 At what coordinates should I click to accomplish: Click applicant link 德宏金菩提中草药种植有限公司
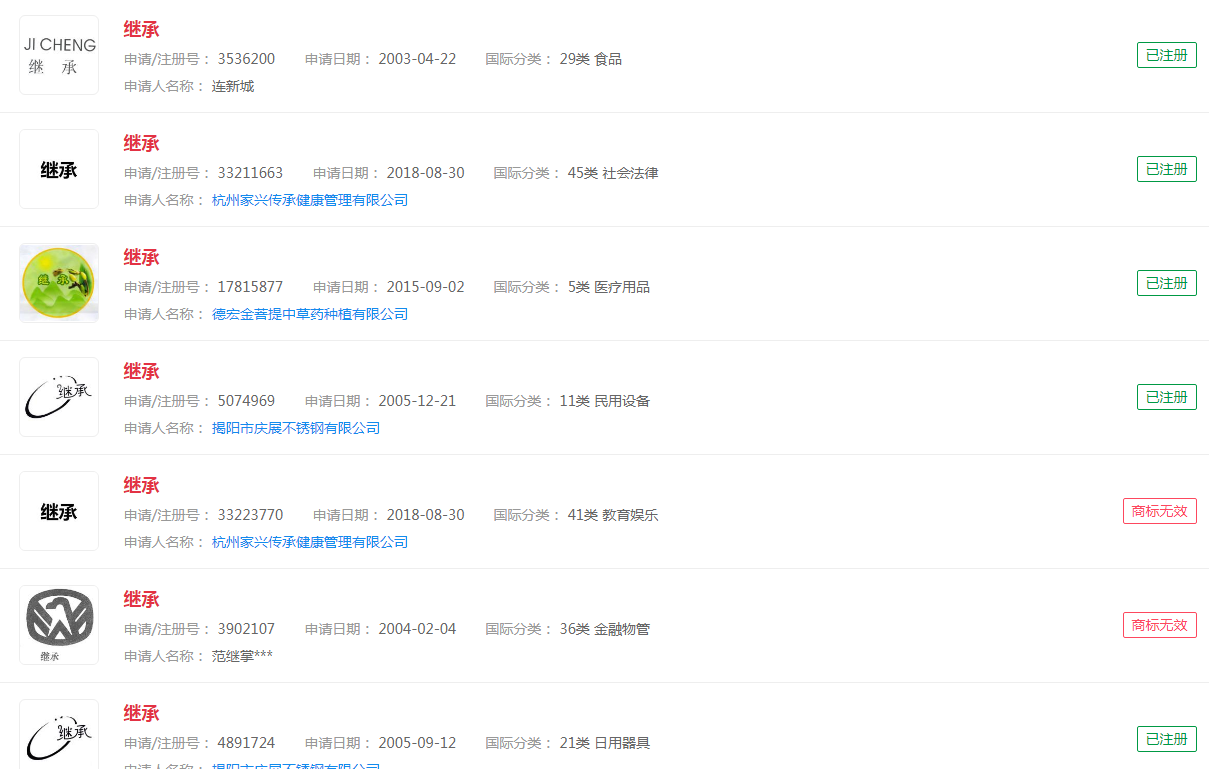310,314
